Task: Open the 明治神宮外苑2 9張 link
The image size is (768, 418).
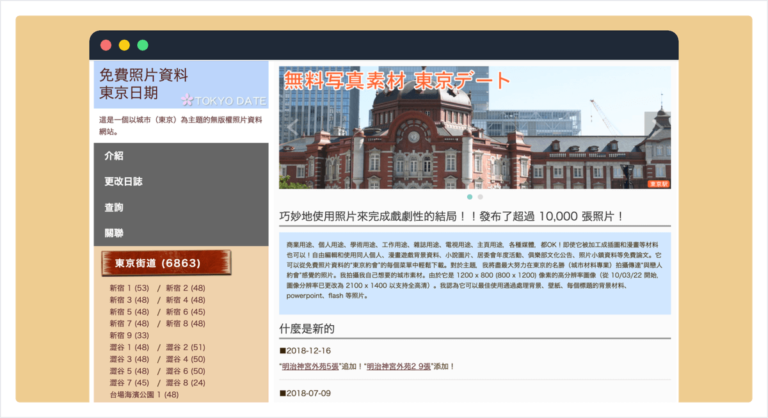Action: [x=399, y=366]
